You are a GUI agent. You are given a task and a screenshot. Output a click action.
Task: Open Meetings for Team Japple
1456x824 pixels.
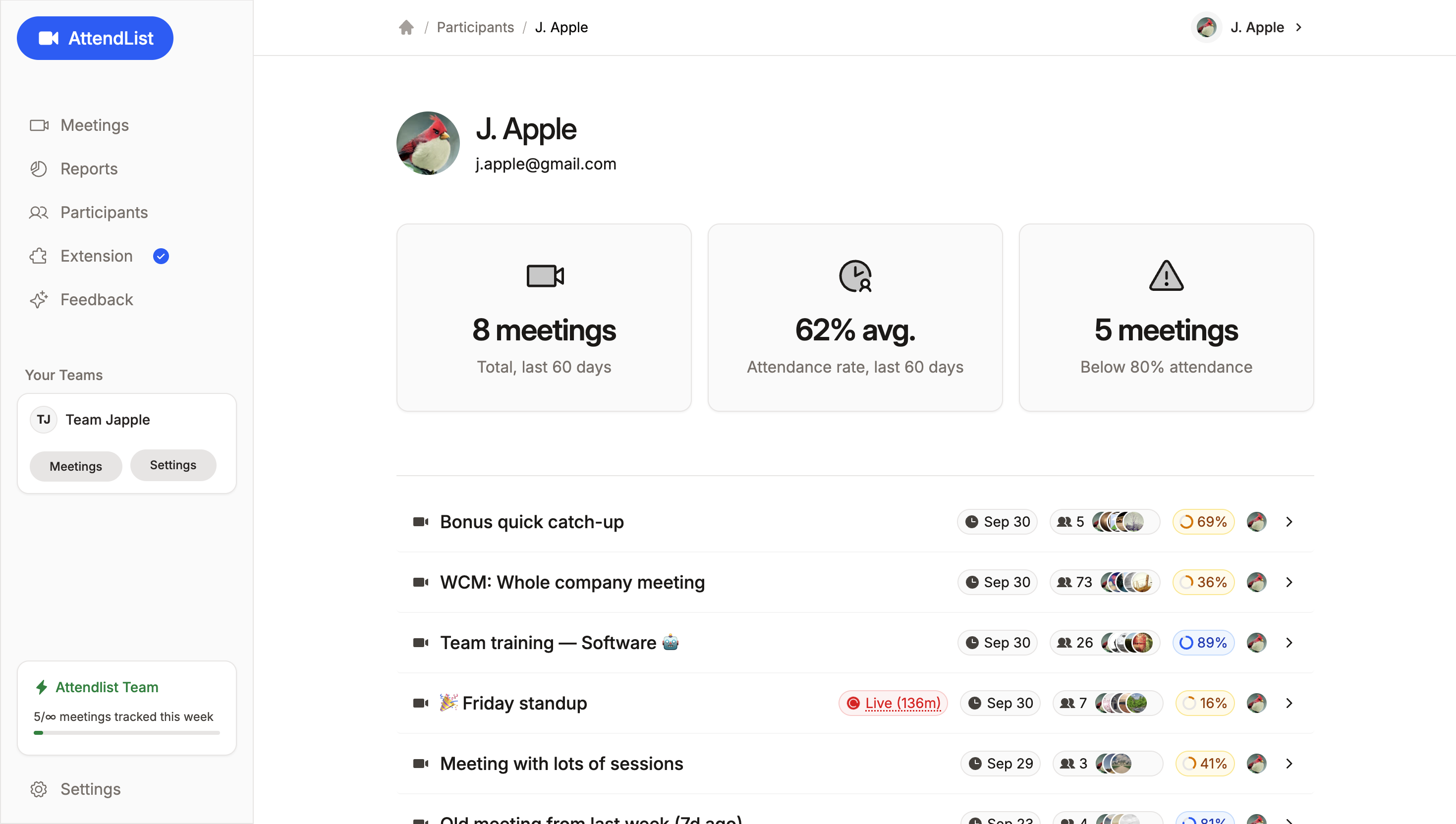[x=75, y=466]
